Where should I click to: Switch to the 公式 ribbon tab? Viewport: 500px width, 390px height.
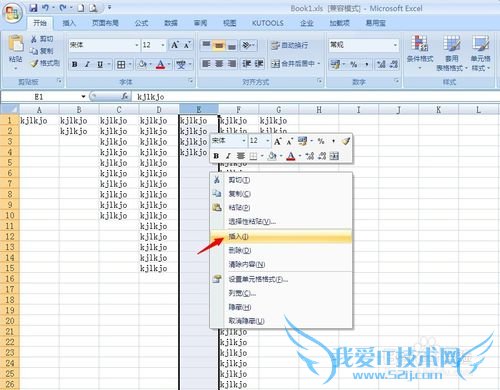(x=141, y=23)
